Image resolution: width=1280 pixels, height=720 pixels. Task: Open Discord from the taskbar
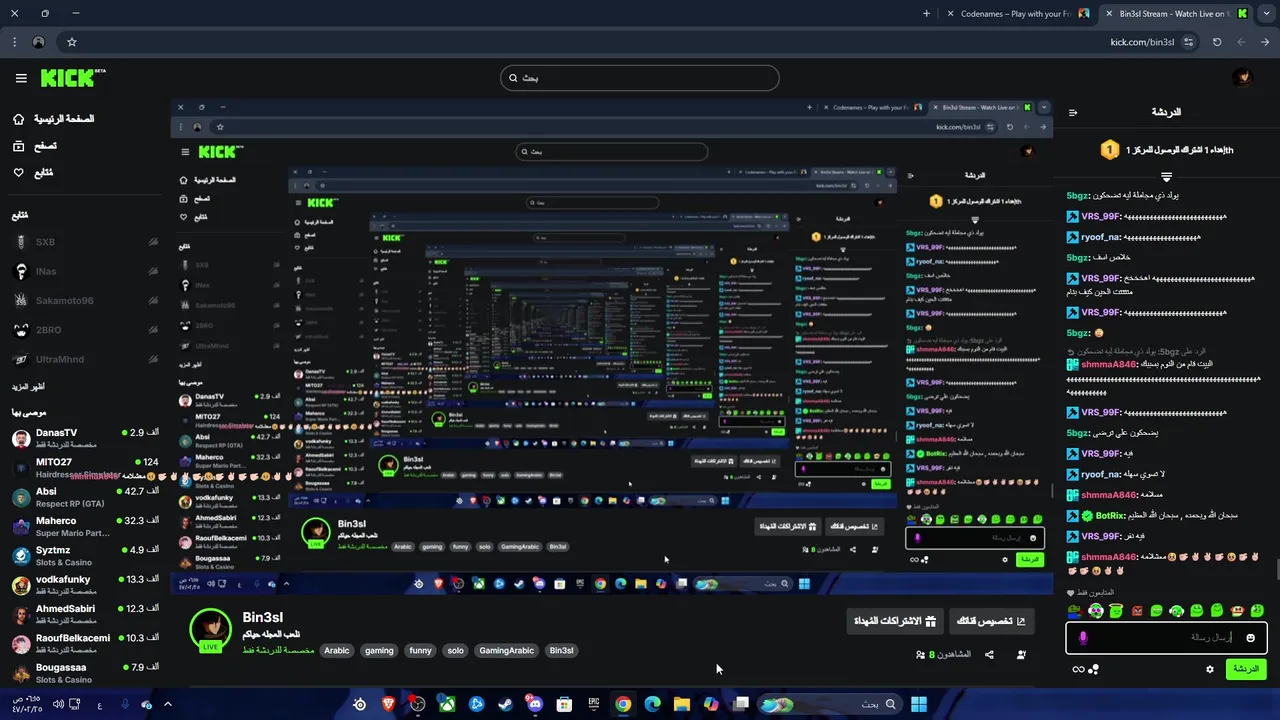(x=535, y=704)
